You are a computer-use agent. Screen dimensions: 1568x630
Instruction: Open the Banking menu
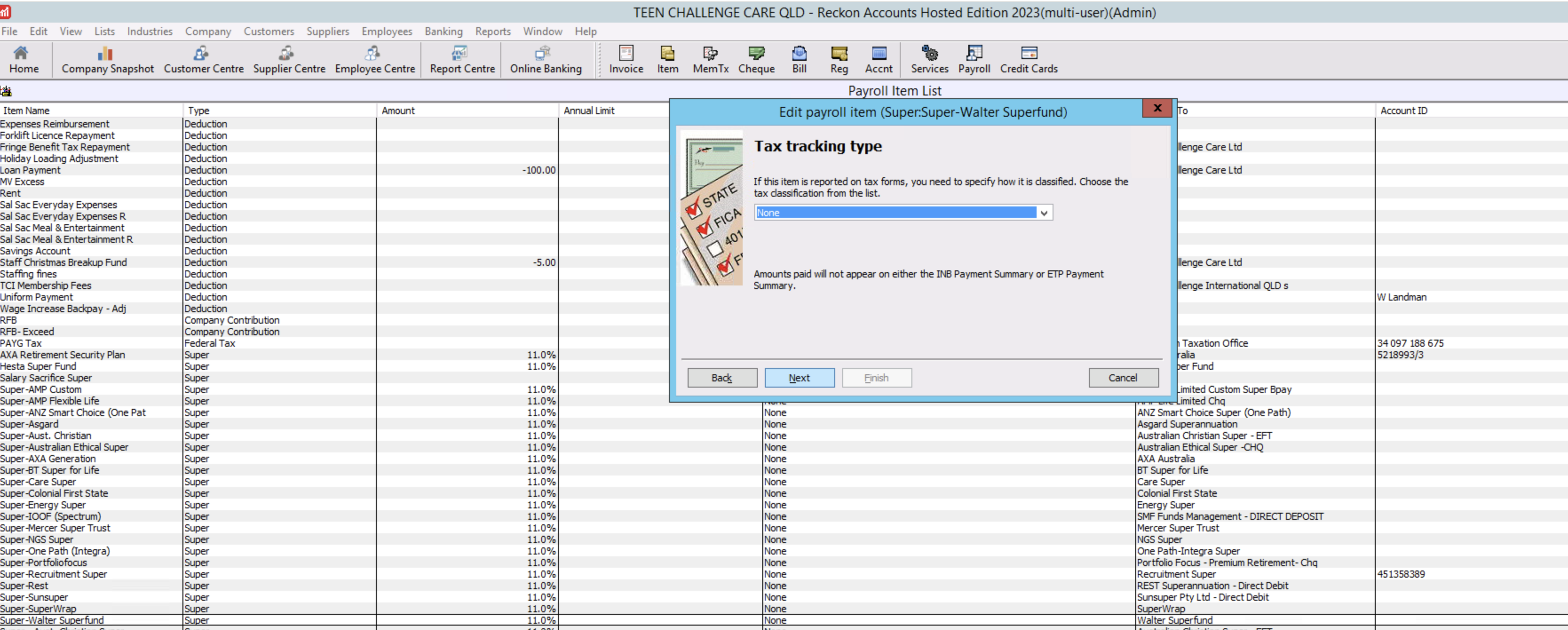coord(443,31)
